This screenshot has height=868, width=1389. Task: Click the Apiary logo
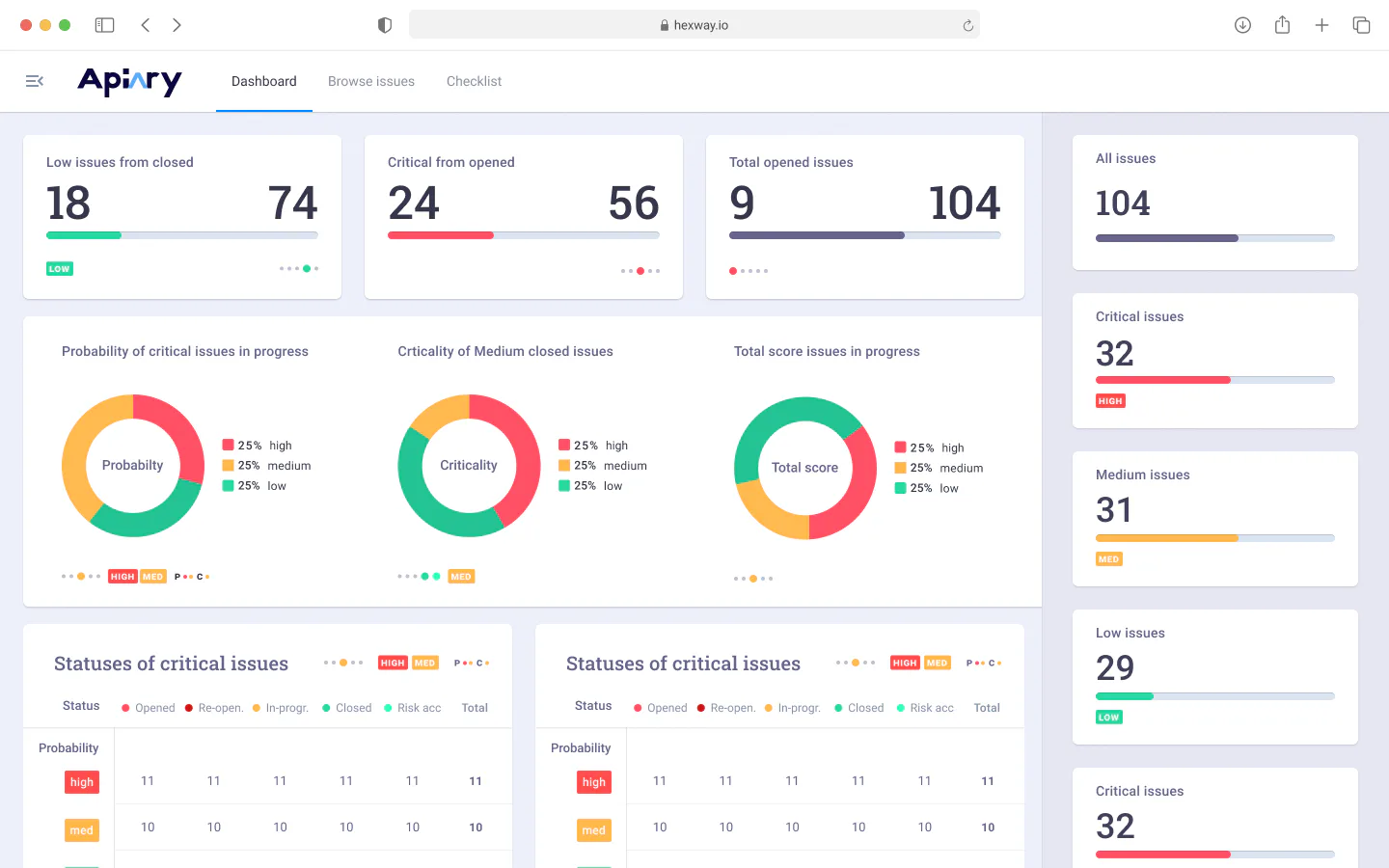129,82
